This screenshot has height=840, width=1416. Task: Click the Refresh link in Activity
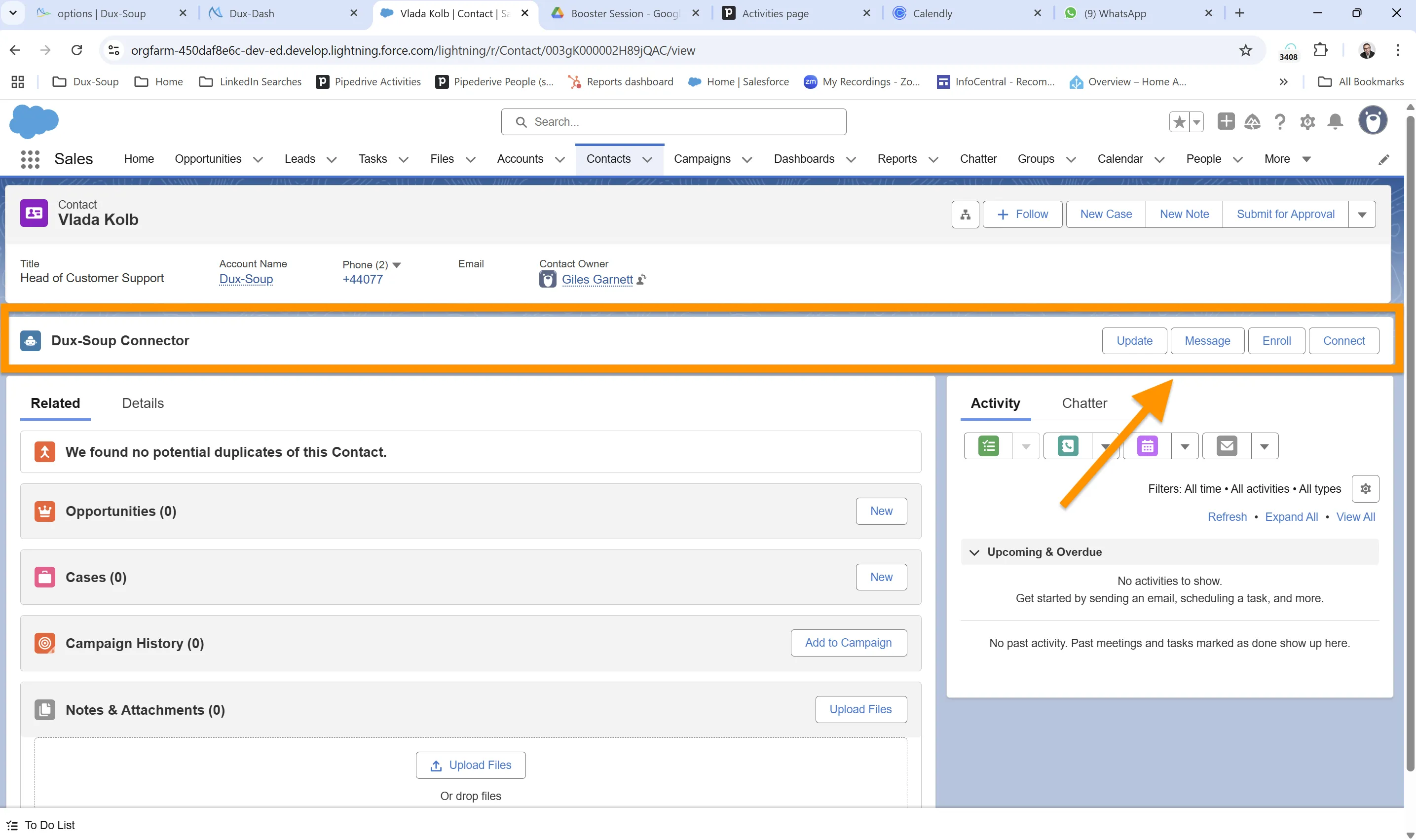1227,517
